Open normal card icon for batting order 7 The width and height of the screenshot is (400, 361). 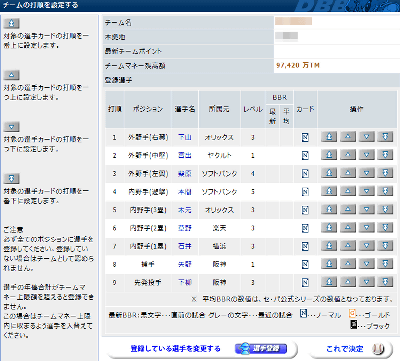(x=305, y=246)
